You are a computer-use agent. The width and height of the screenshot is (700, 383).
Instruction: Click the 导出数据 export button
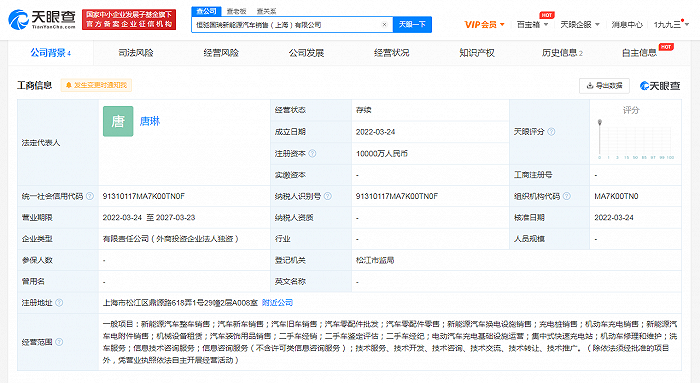(x=604, y=86)
